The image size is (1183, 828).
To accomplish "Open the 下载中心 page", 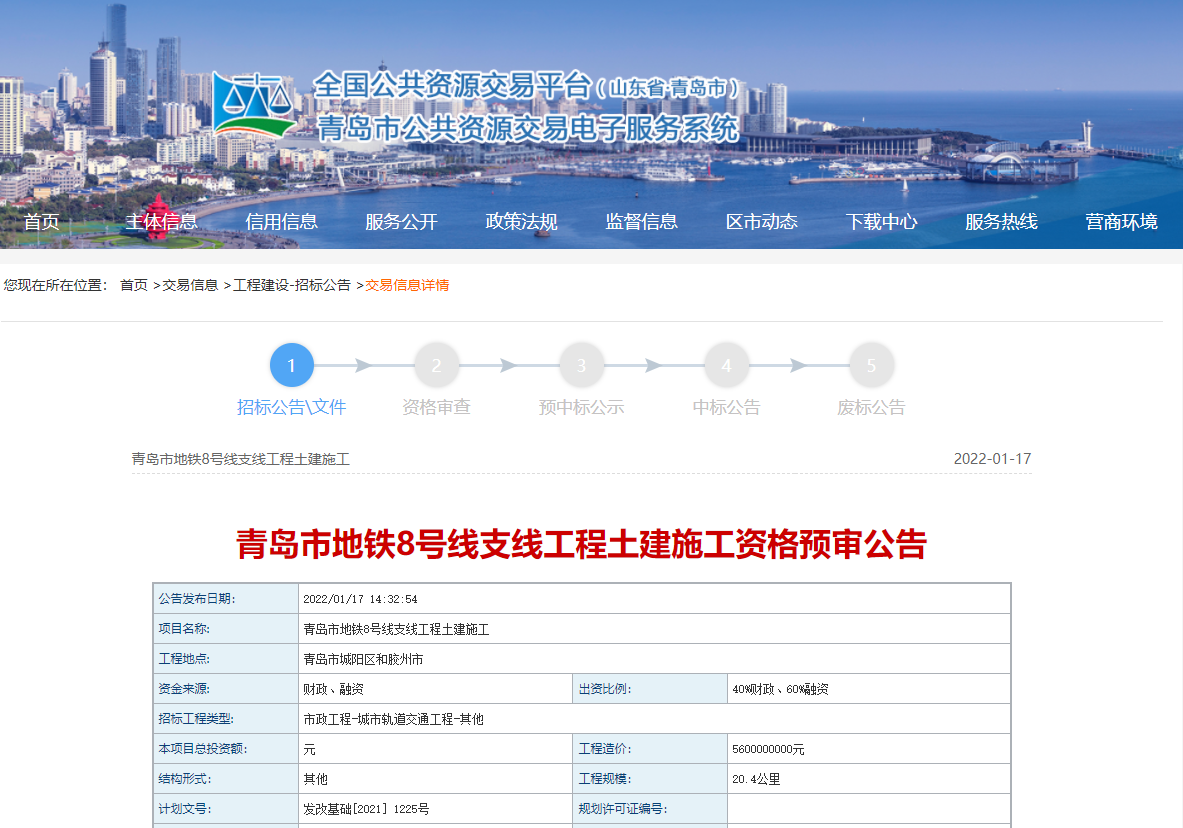I will click(x=881, y=222).
